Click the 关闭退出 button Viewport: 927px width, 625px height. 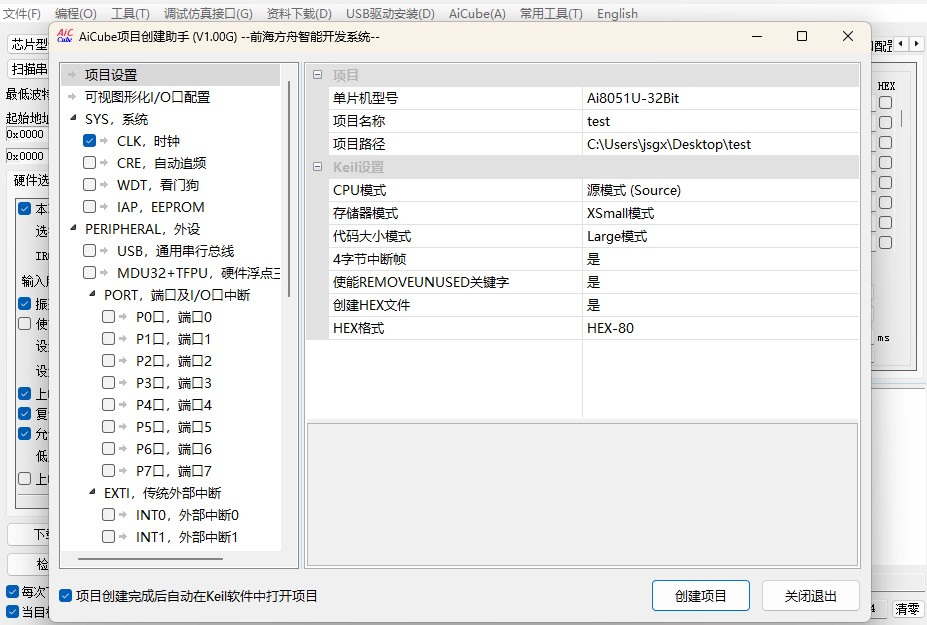(x=811, y=596)
